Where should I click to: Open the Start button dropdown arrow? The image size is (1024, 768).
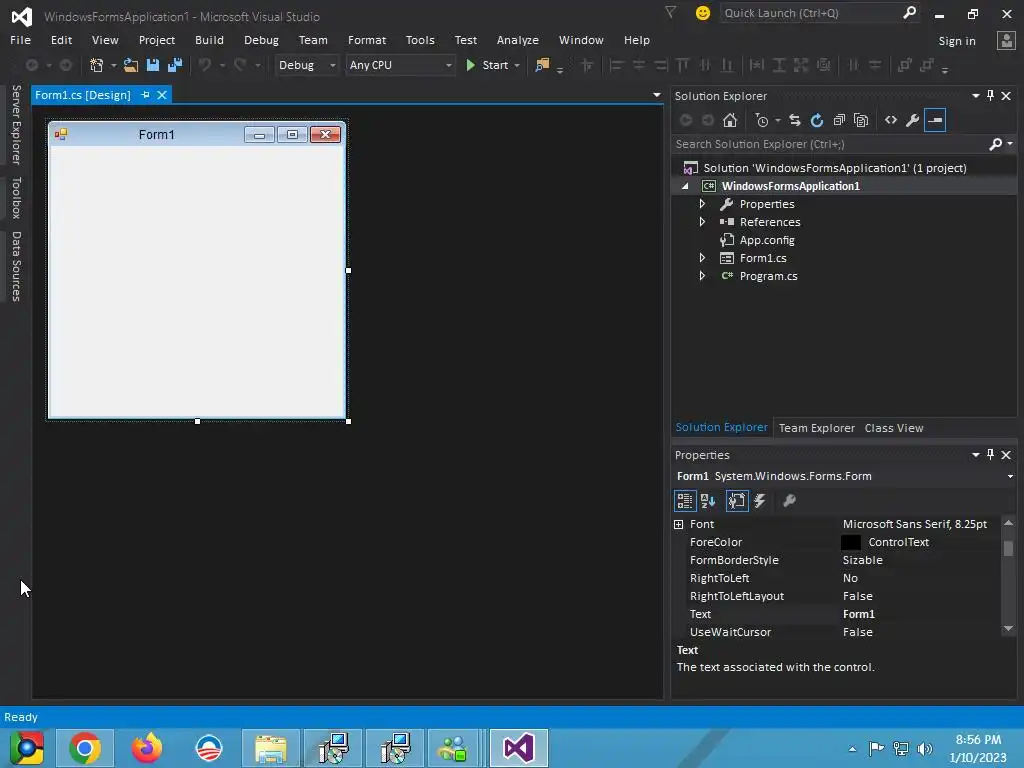pyautogui.click(x=517, y=65)
